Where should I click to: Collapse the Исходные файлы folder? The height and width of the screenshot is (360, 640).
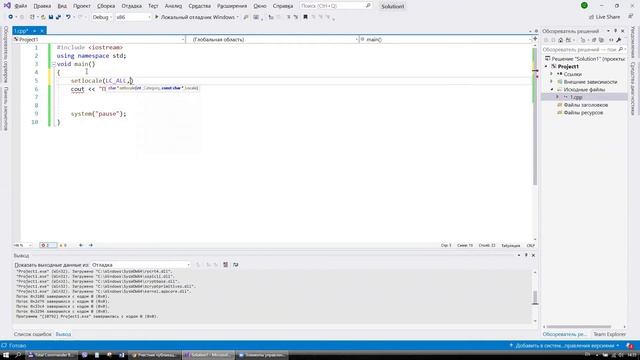pos(551,89)
